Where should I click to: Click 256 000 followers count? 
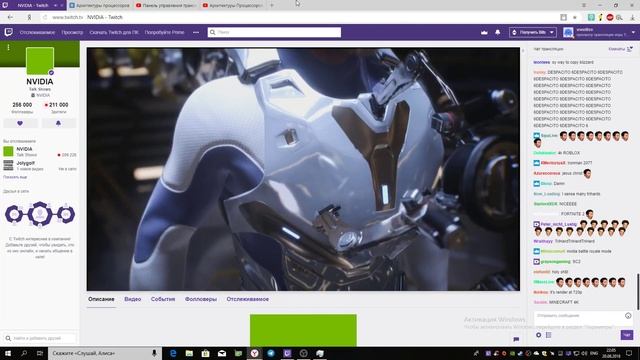click(x=22, y=105)
